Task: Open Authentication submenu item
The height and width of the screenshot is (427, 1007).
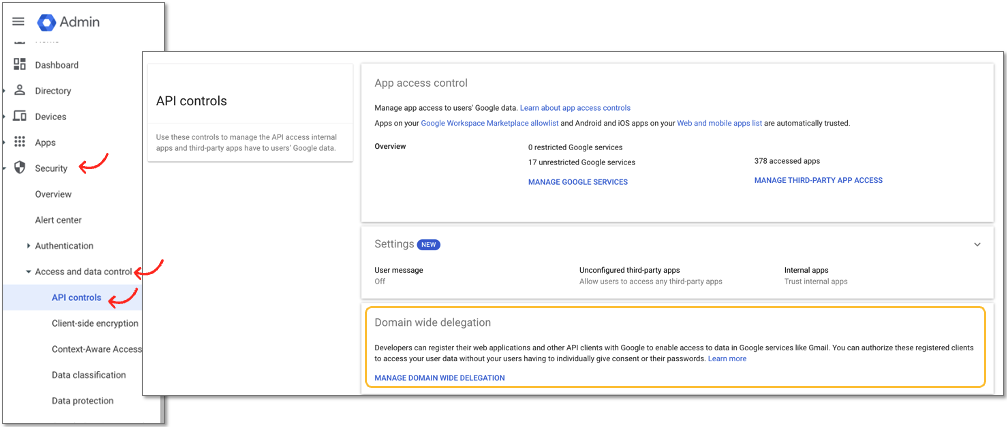Action: click(x=64, y=245)
